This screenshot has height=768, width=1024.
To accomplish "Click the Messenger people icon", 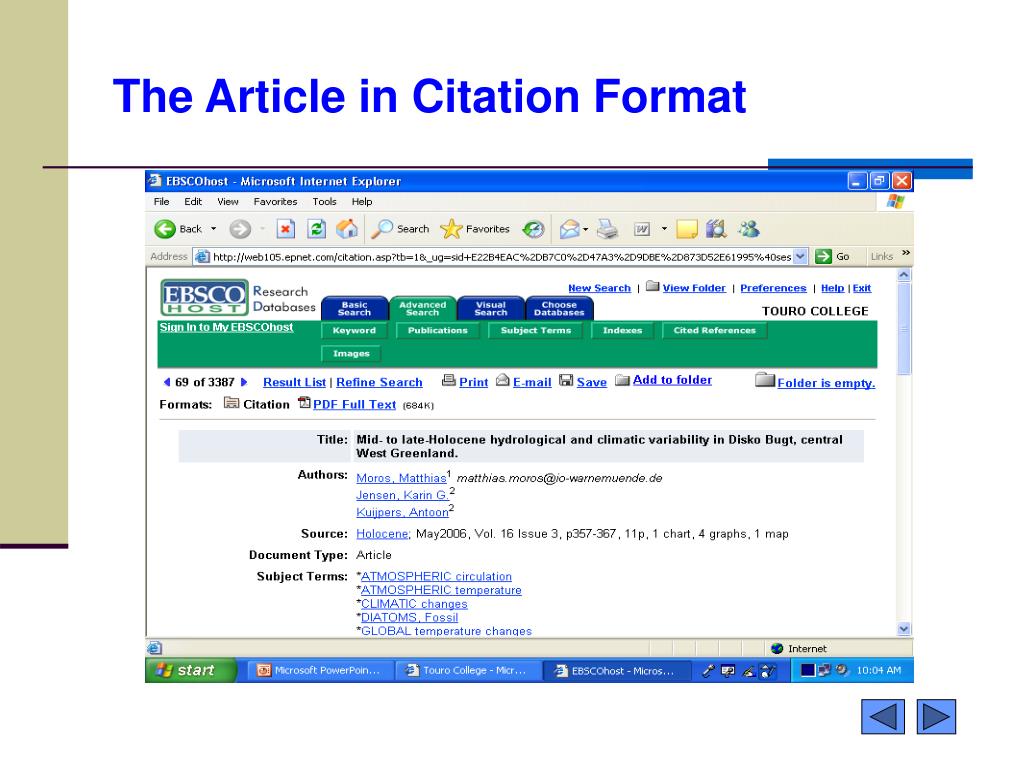I will pyautogui.click(x=748, y=229).
